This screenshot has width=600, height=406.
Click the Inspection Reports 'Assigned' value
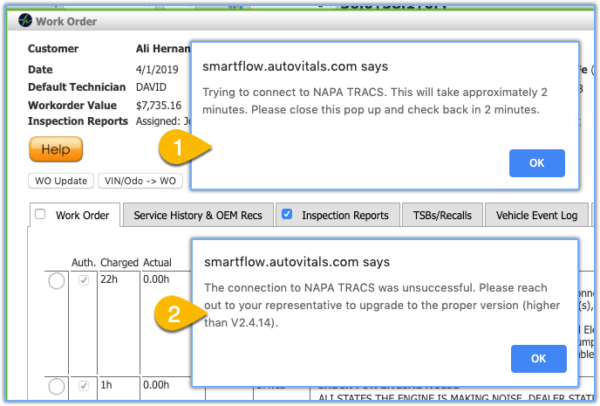163,121
